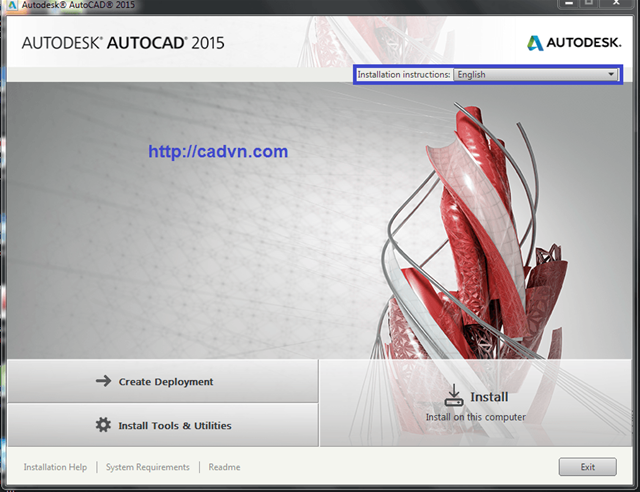Click the Autodesk logo at top right
The image size is (640, 492).
[574, 42]
